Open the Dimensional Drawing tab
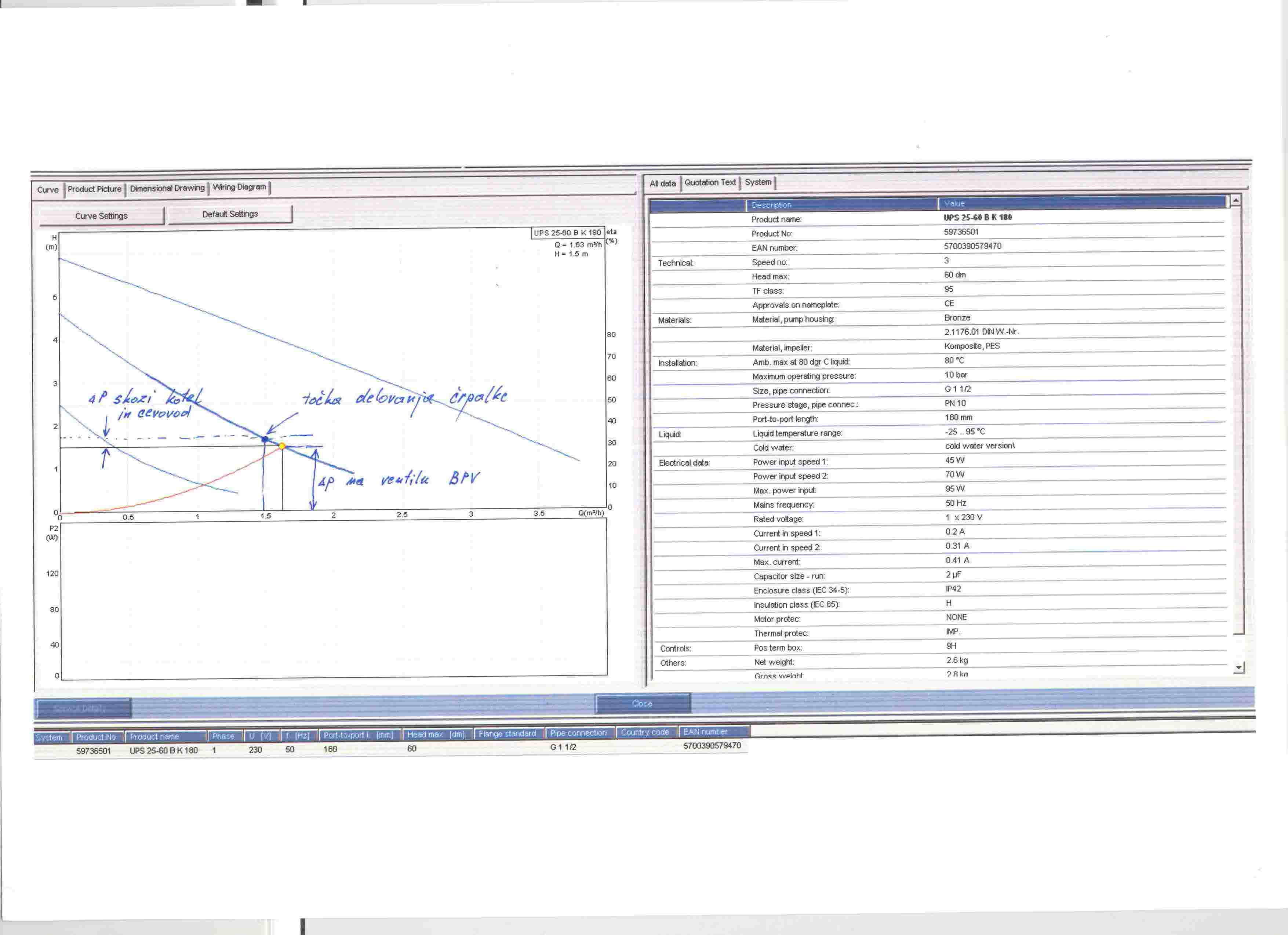1288x935 pixels. tap(167, 188)
